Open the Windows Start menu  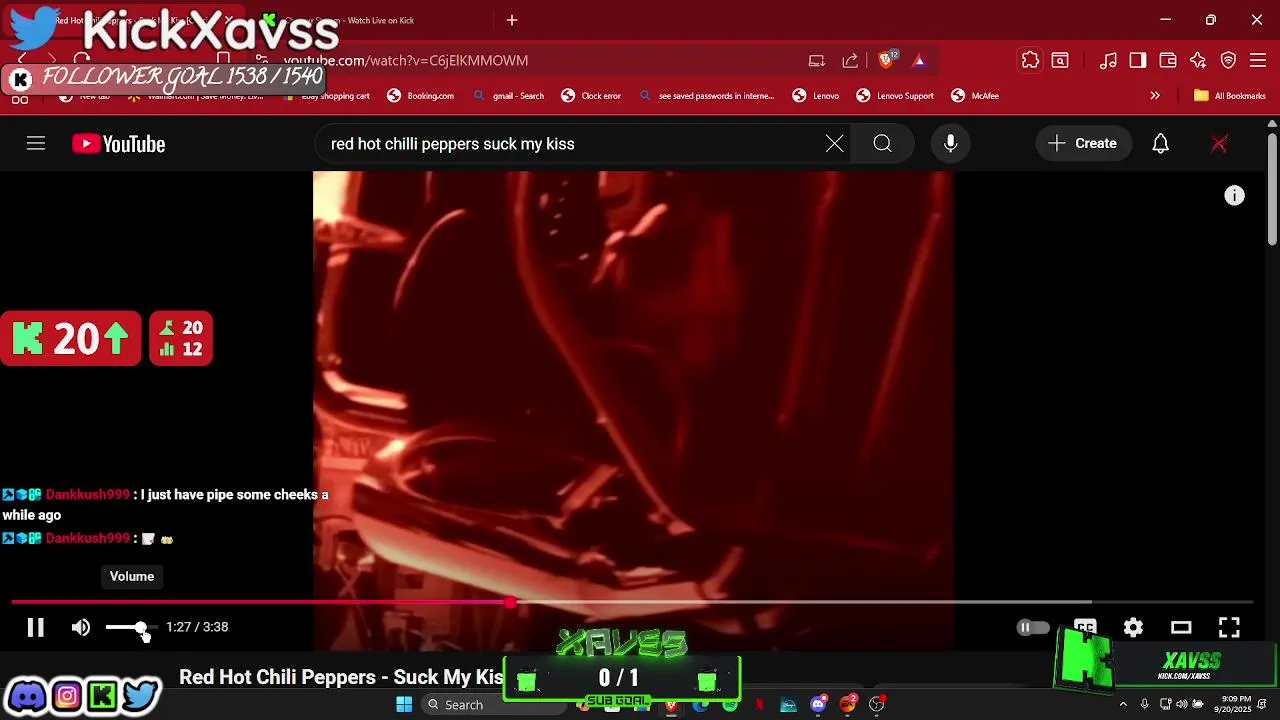404,705
